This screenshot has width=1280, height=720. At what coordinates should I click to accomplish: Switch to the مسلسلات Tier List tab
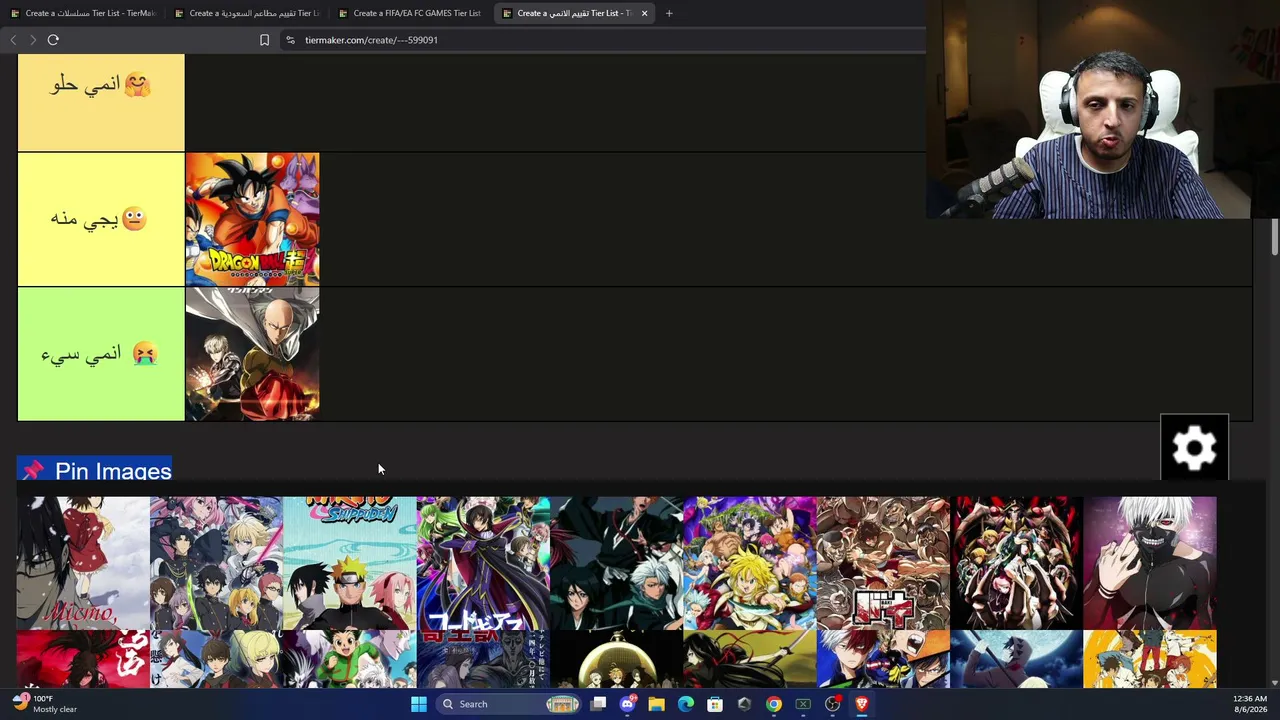tap(82, 13)
